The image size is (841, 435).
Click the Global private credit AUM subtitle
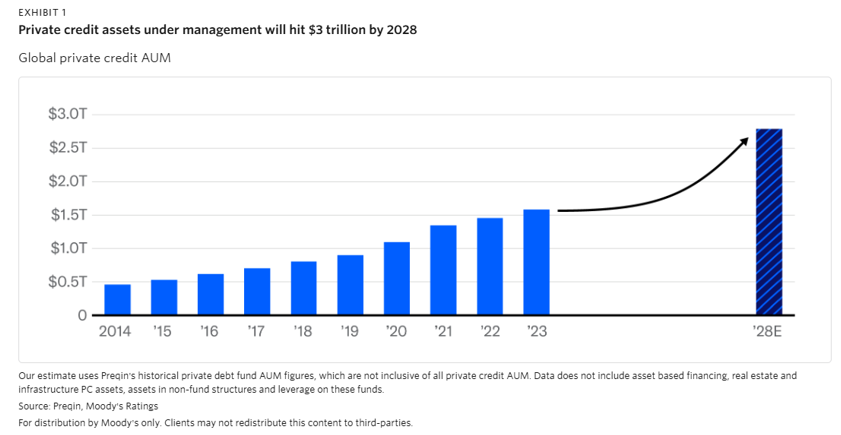(x=94, y=58)
